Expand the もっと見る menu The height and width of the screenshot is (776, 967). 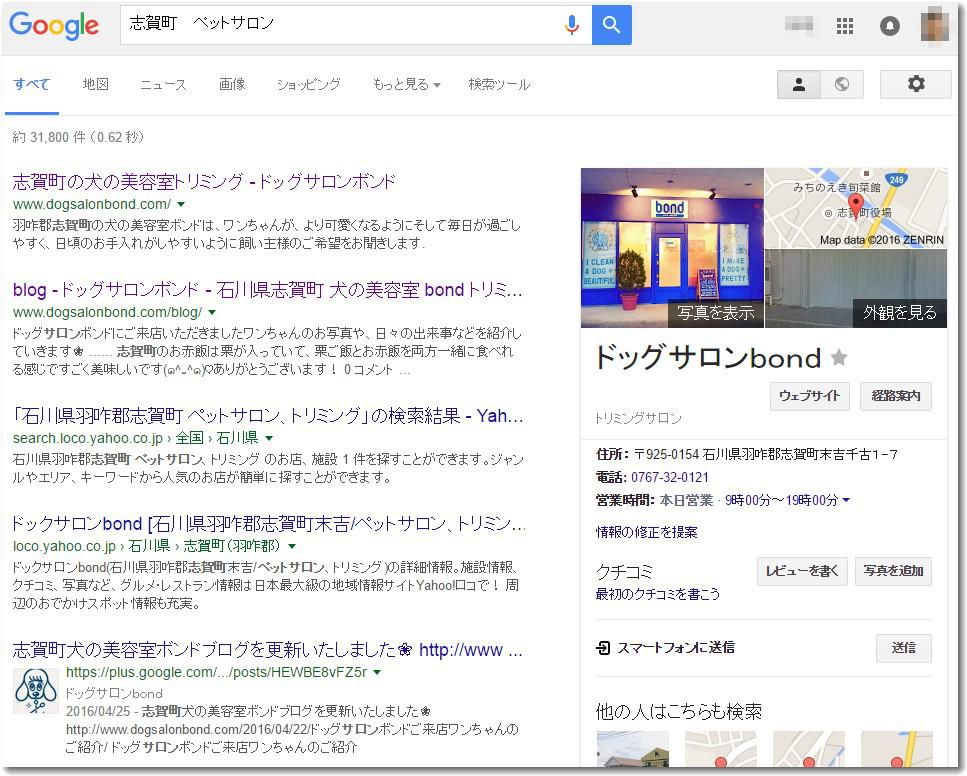click(406, 85)
